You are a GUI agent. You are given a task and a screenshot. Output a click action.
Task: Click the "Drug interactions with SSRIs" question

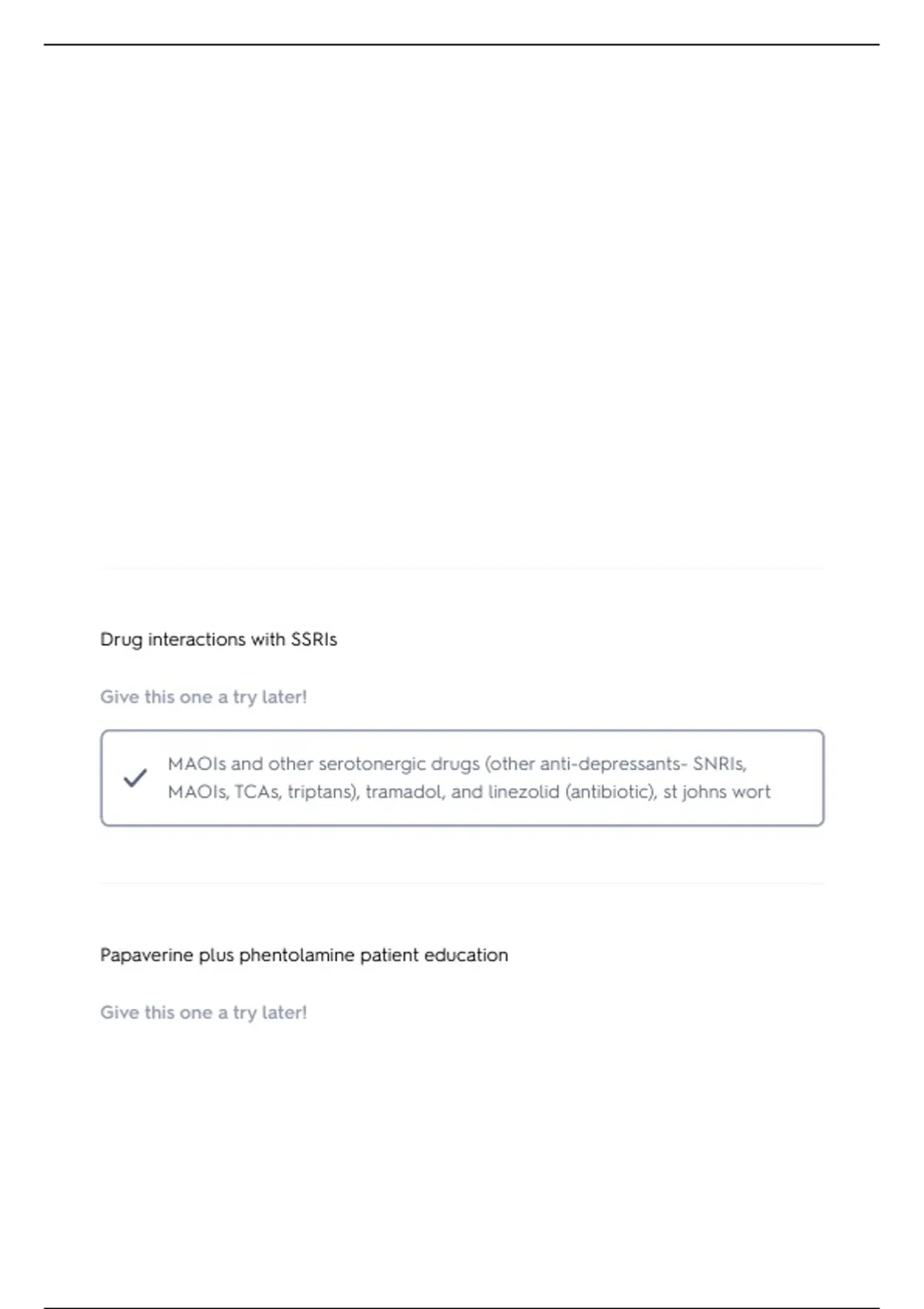click(219, 639)
